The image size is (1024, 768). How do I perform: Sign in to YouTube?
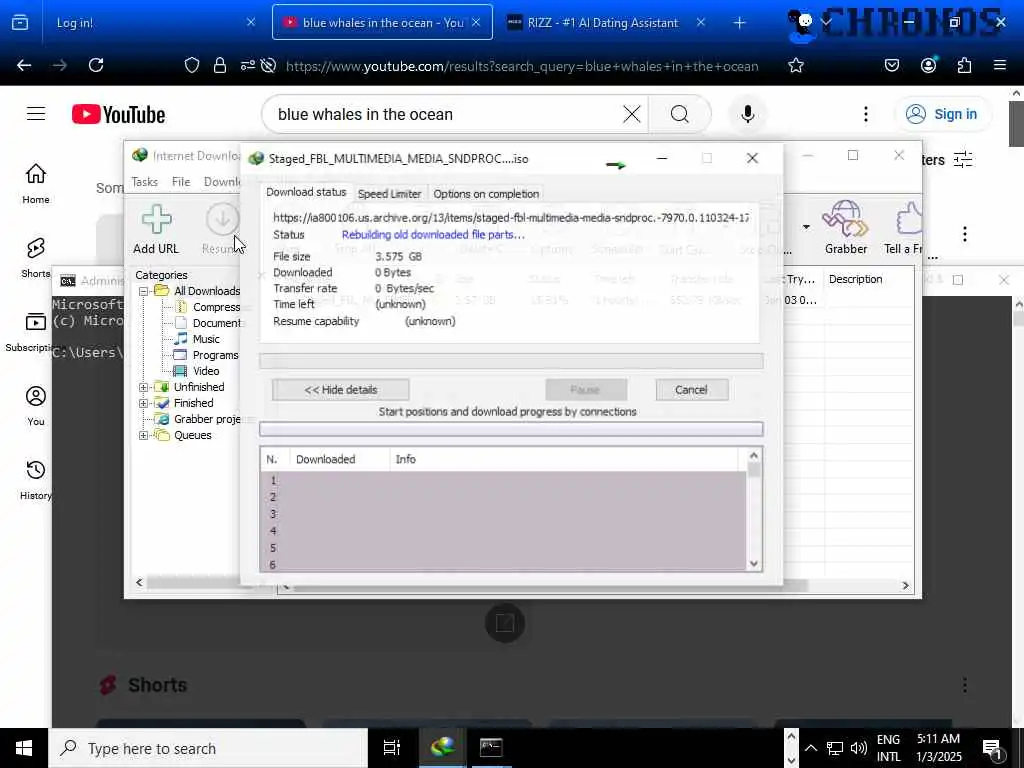point(942,114)
